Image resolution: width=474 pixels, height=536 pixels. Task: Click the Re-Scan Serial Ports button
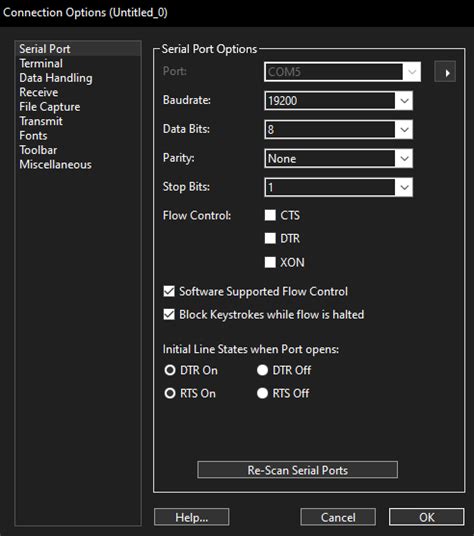tap(298, 470)
